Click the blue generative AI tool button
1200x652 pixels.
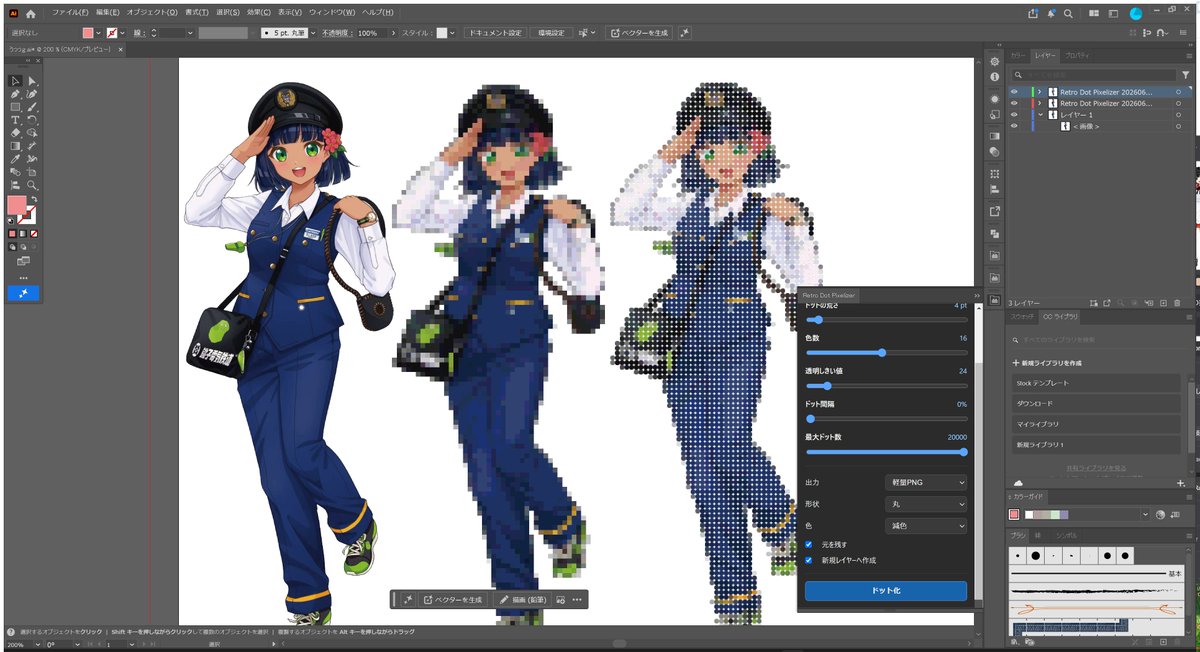[23, 293]
